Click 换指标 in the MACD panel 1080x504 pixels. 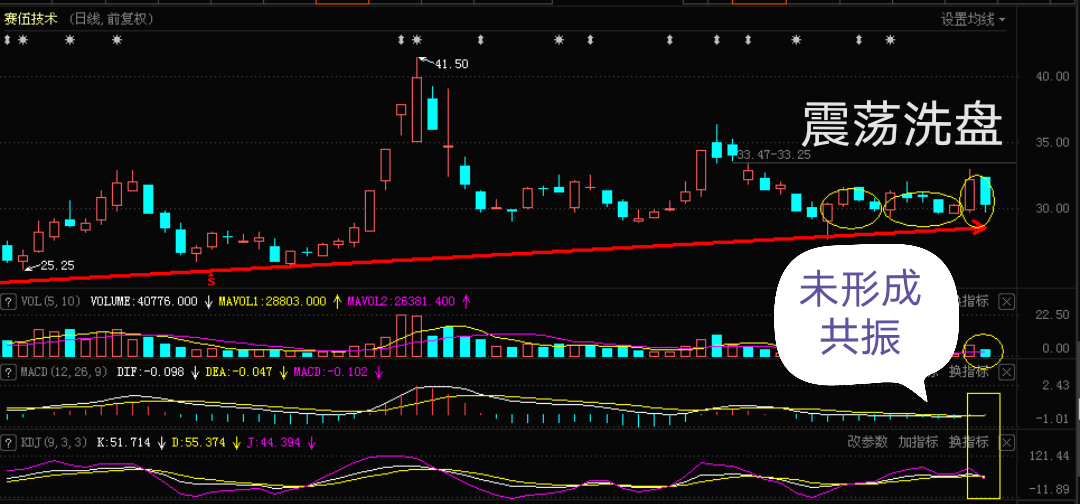tap(968, 372)
